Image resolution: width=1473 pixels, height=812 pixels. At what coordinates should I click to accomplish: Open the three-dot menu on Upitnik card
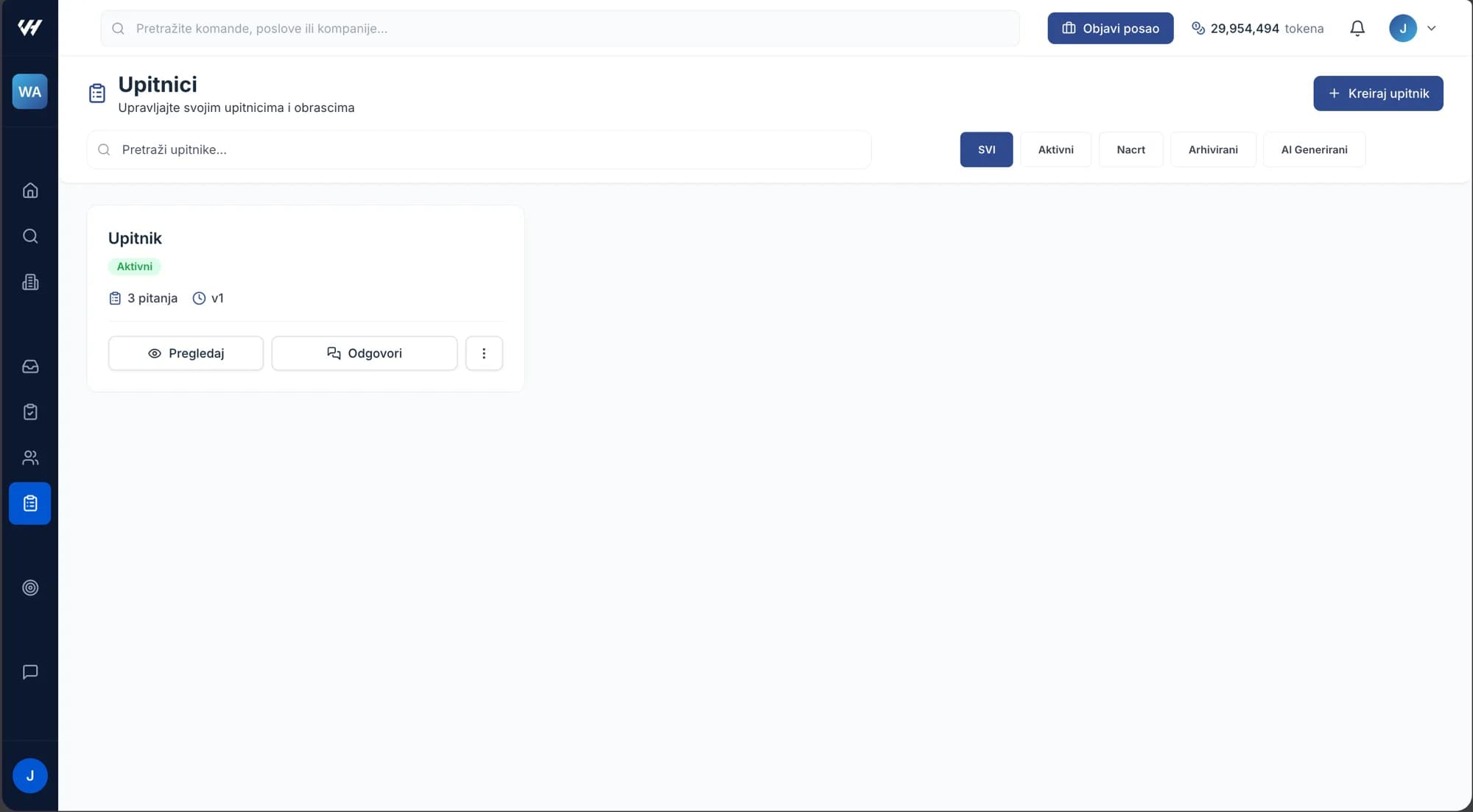[484, 353]
